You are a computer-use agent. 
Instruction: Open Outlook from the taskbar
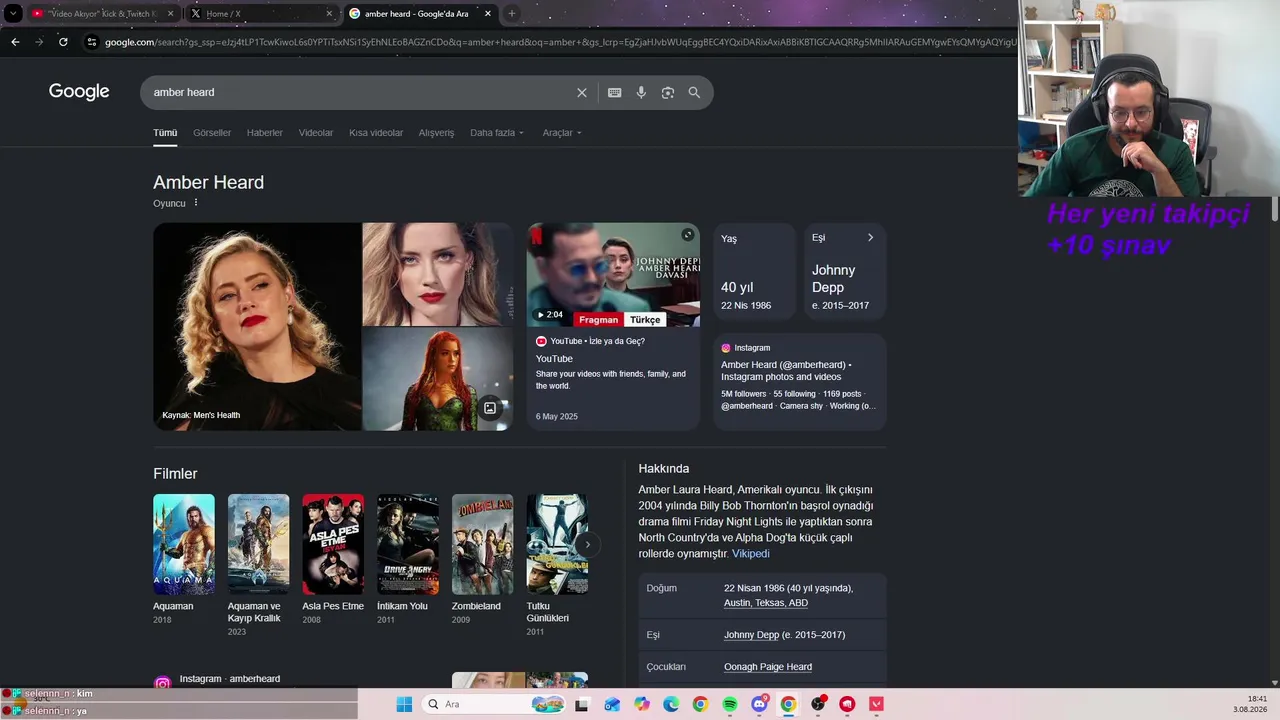612,704
